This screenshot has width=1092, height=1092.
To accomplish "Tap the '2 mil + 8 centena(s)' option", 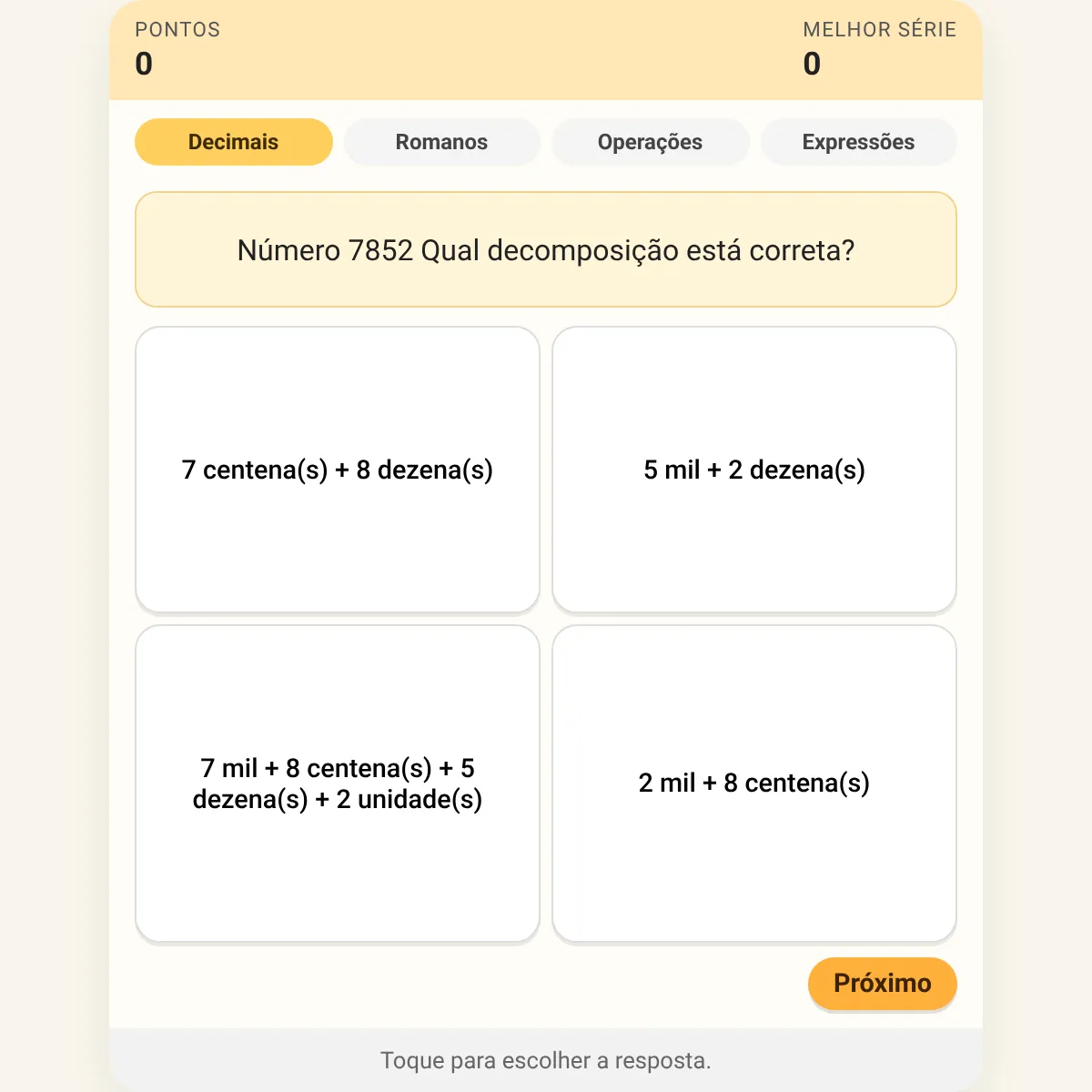I will 754,784.
